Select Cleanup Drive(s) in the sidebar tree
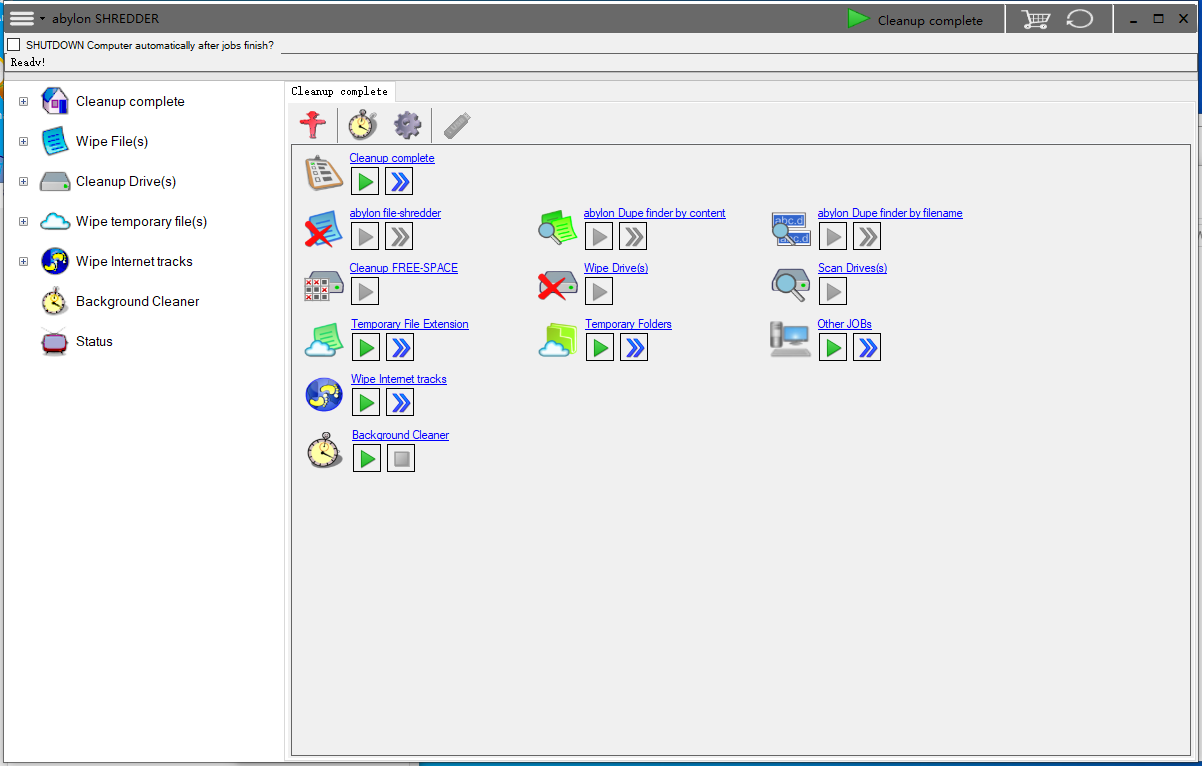The image size is (1202, 766). 126,181
